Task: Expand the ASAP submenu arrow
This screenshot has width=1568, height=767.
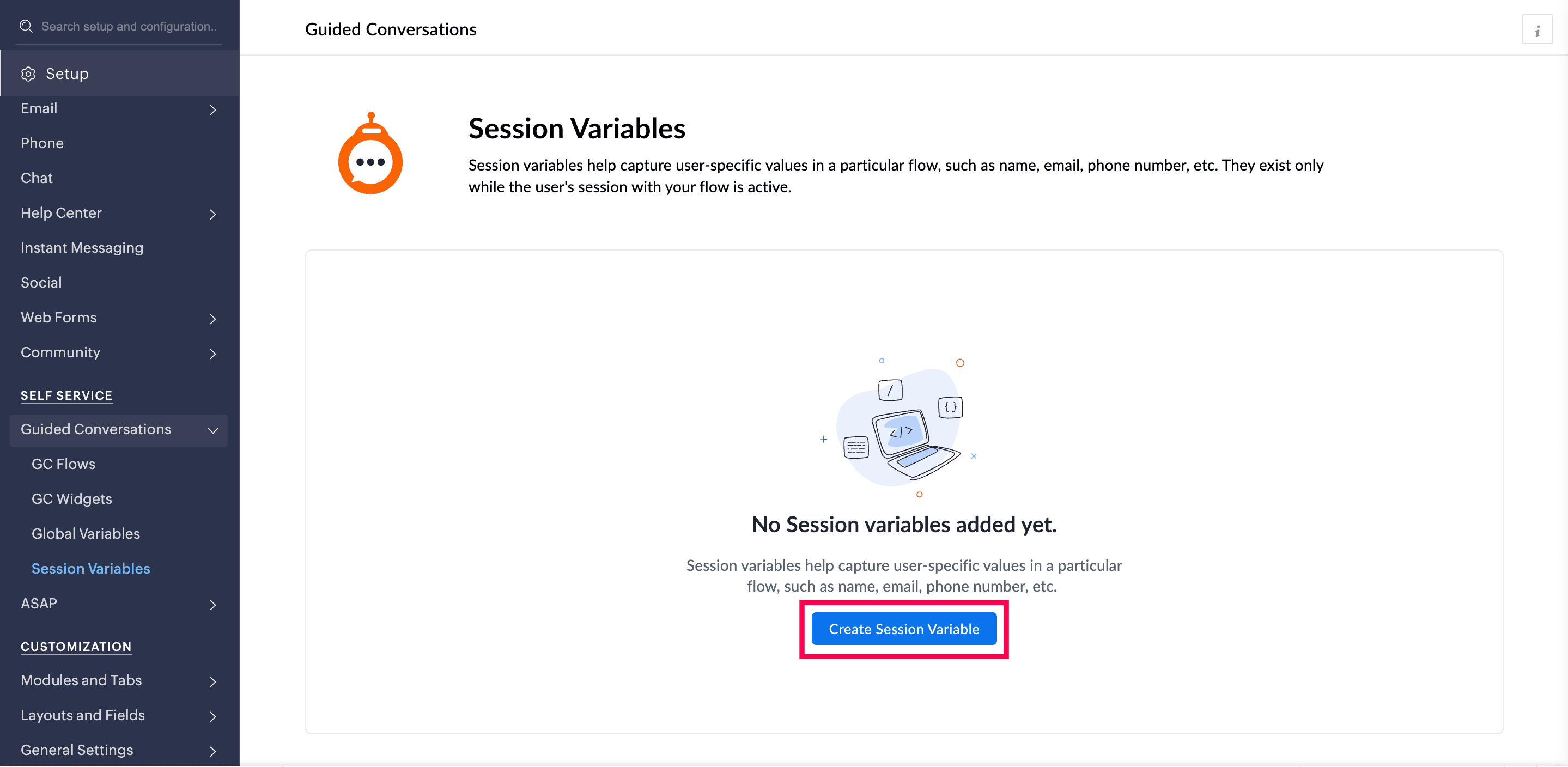Action: coord(212,605)
